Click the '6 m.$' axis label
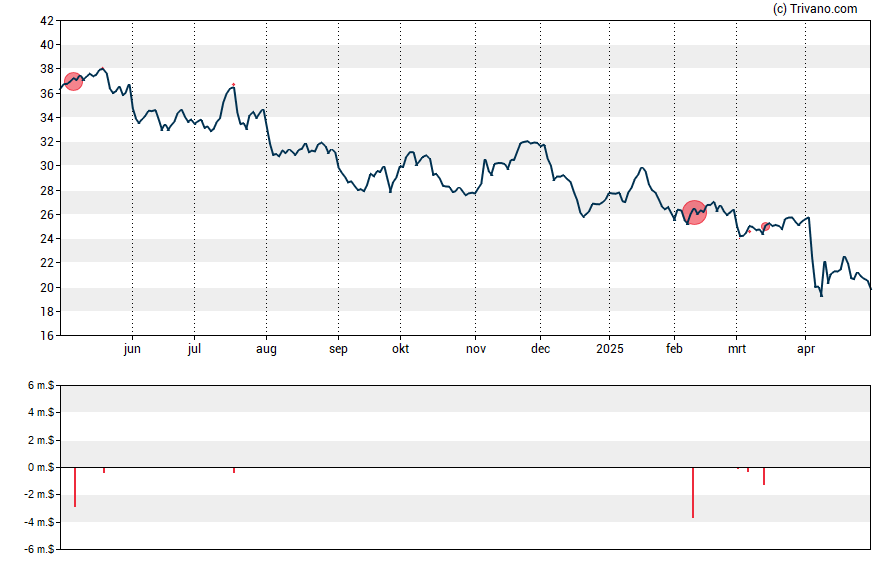 click(41, 386)
